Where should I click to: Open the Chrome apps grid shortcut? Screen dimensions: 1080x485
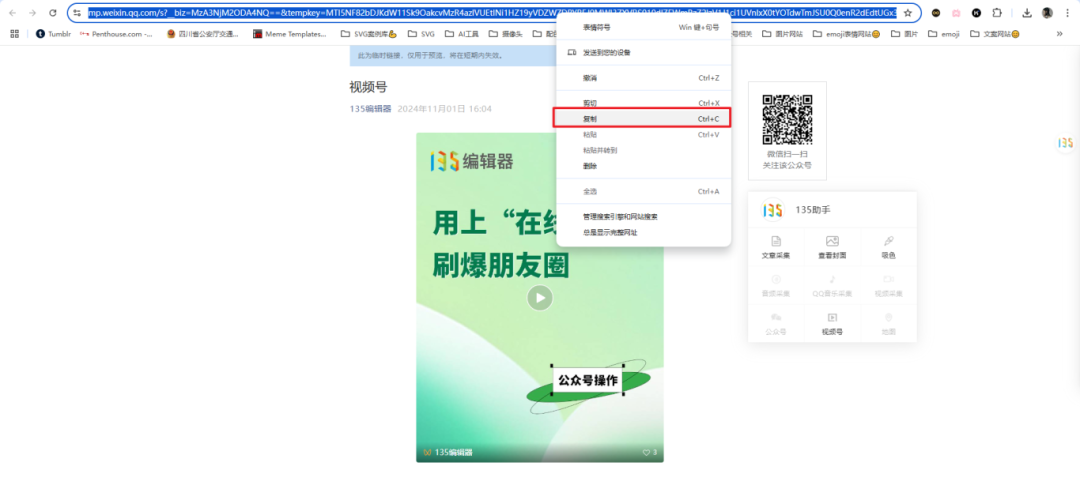pos(14,33)
